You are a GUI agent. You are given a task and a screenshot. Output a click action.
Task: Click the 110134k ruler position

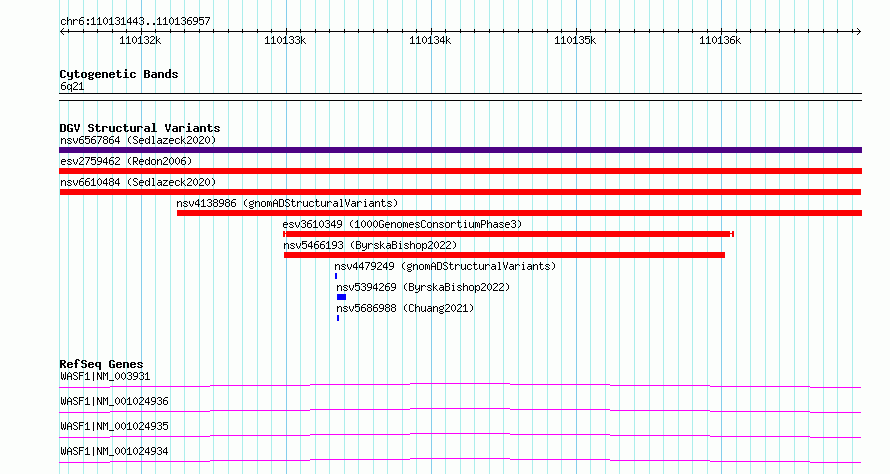point(430,40)
